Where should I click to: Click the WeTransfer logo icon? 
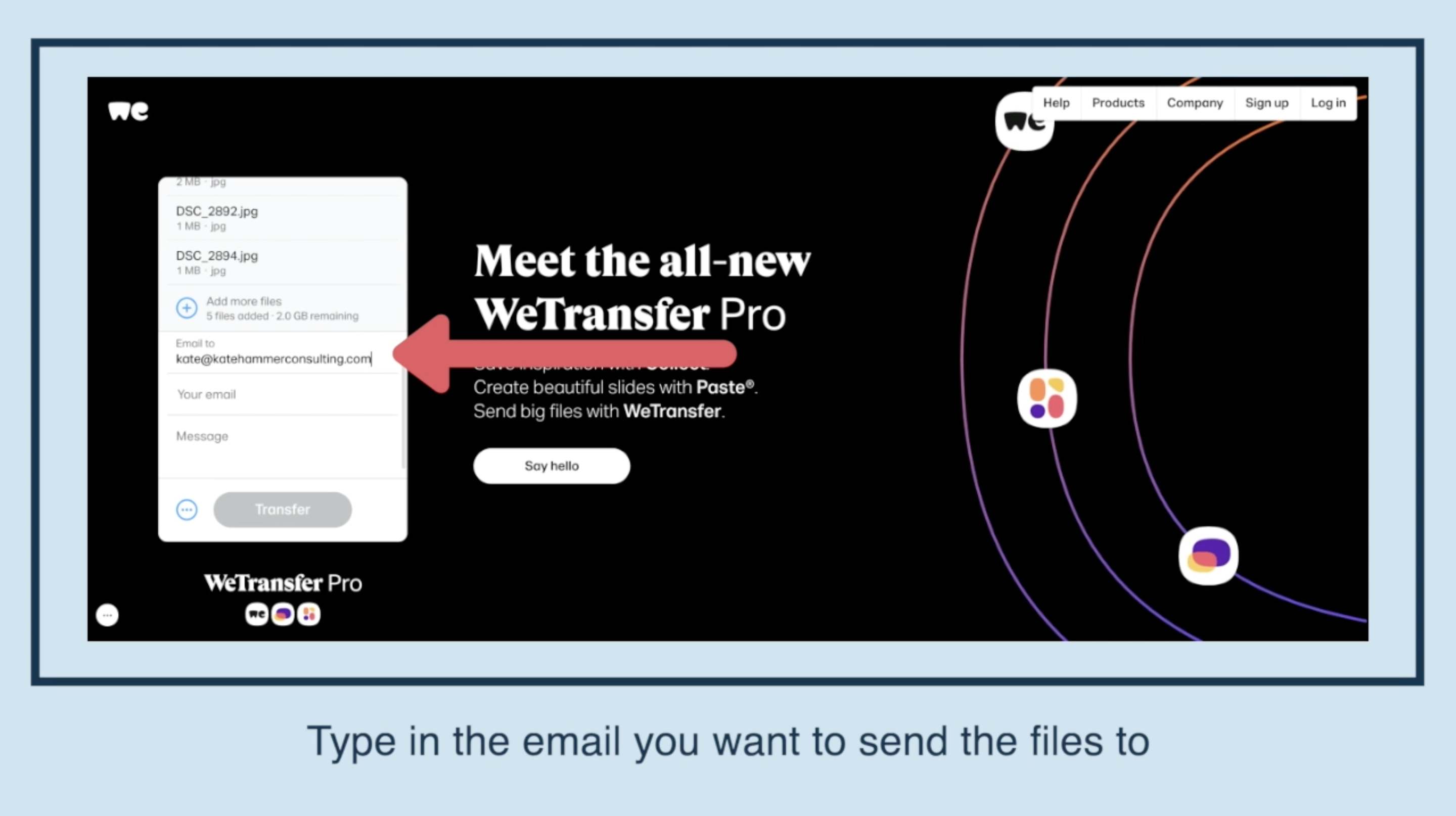click(x=128, y=111)
